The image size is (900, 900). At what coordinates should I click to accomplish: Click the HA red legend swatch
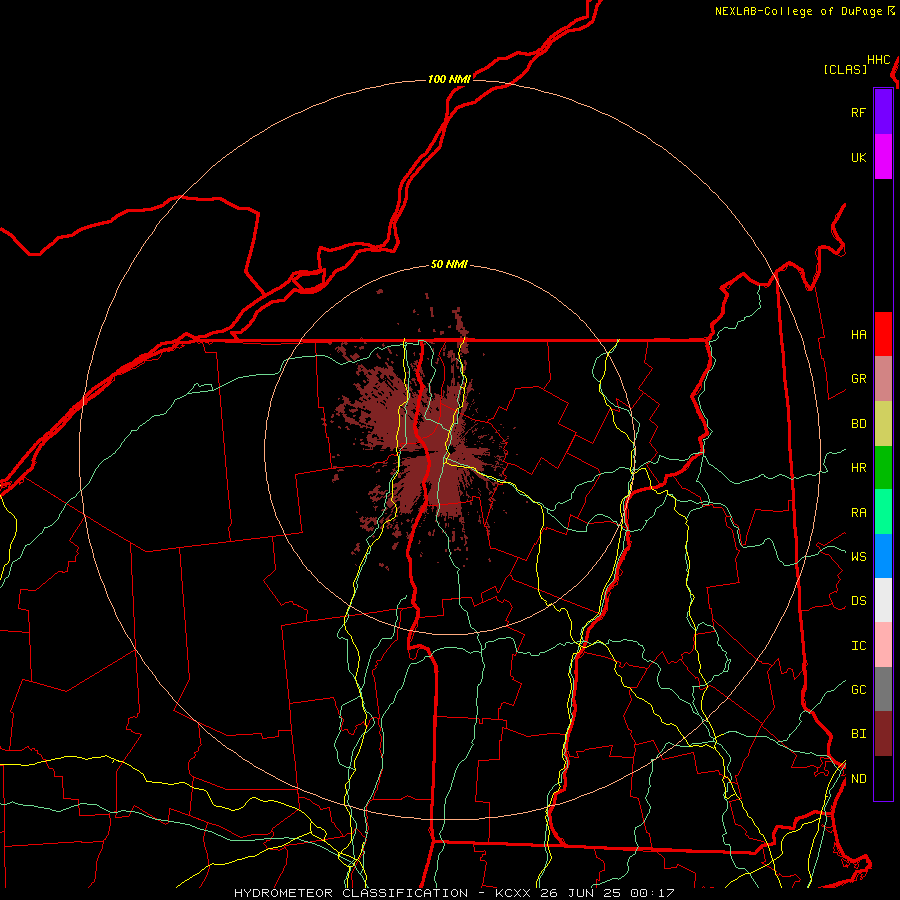(883, 334)
